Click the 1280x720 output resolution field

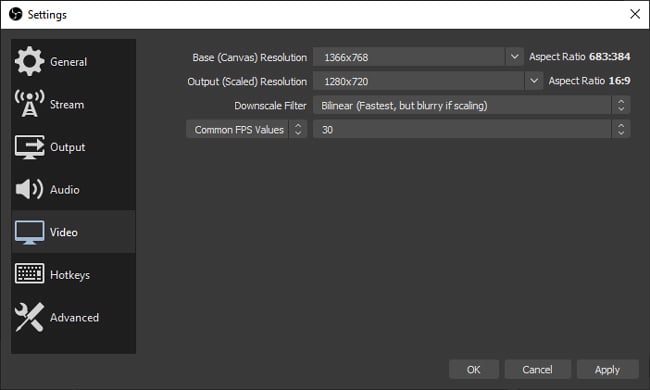click(419, 81)
